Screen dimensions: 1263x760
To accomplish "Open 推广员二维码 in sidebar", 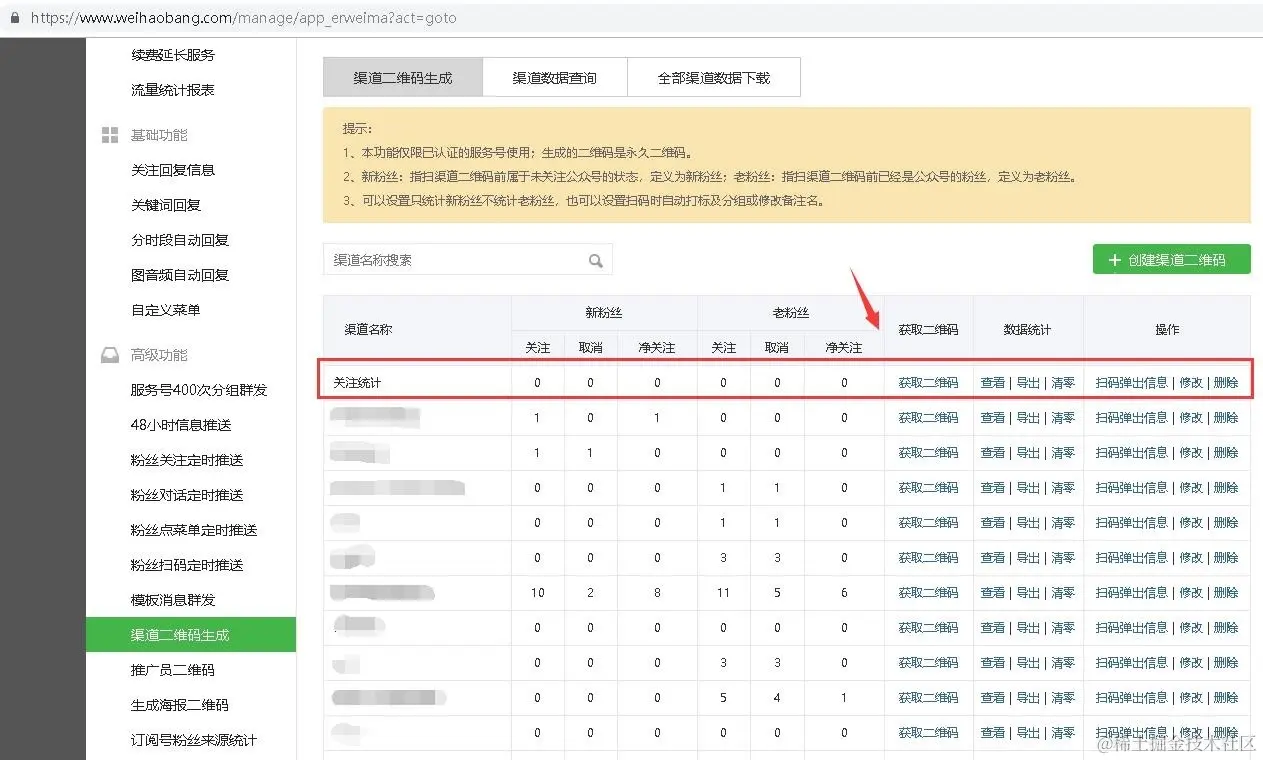I will click(173, 670).
